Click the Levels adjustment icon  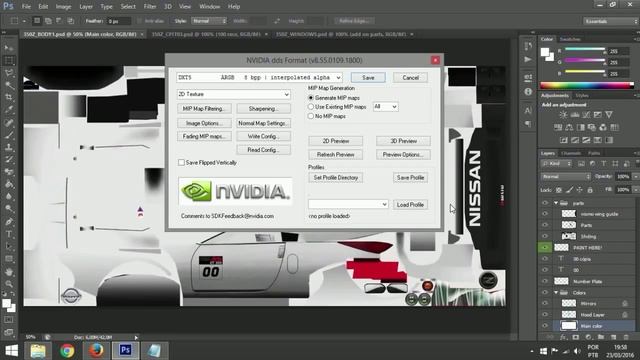(575, 115)
